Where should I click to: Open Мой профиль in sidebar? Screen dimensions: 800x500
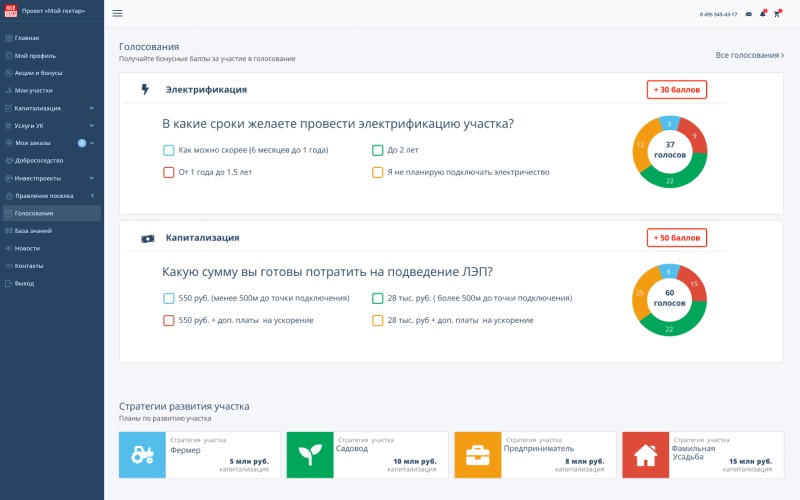pyautogui.click(x=35, y=55)
